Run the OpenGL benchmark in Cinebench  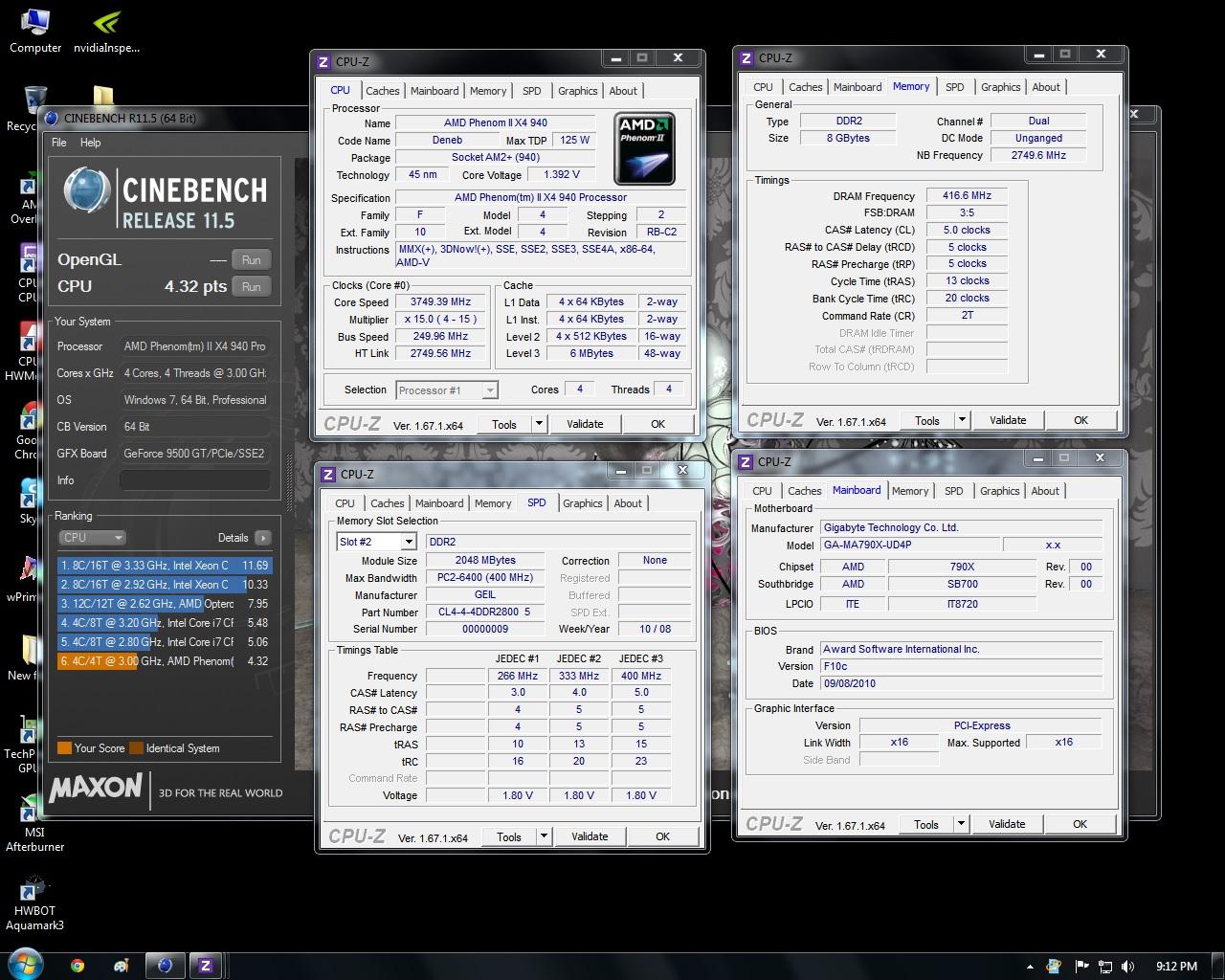(x=252, y=259)
